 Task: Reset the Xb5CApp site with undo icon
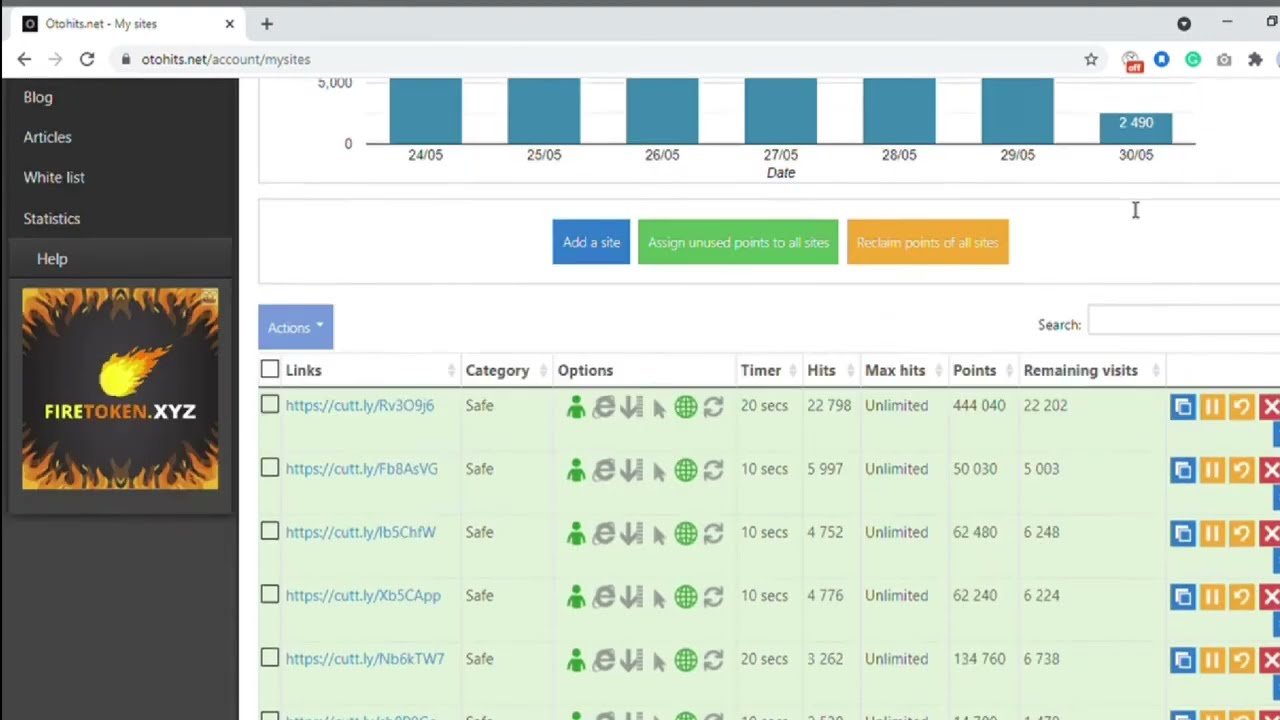coord(1241,597)
